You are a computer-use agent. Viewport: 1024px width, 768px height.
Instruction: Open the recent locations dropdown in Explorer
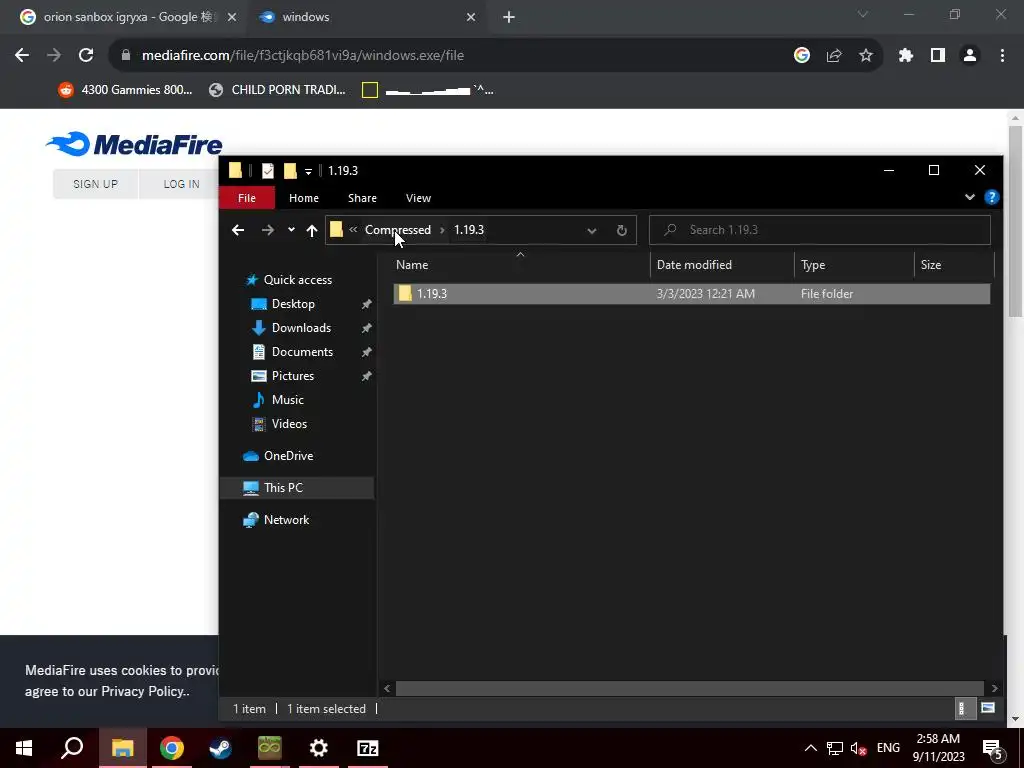(291, 230)
